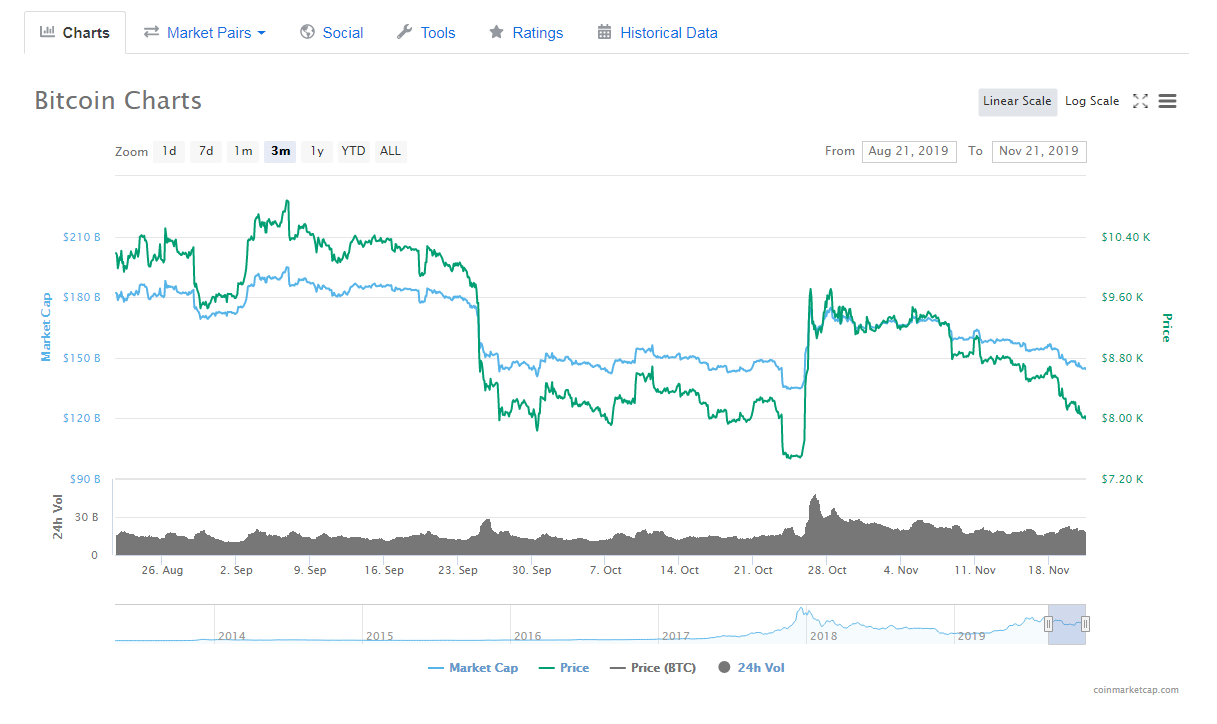Open the Tools tab
The width and height of the screenshot is (1217, 724).
click(x=426, y=33)
